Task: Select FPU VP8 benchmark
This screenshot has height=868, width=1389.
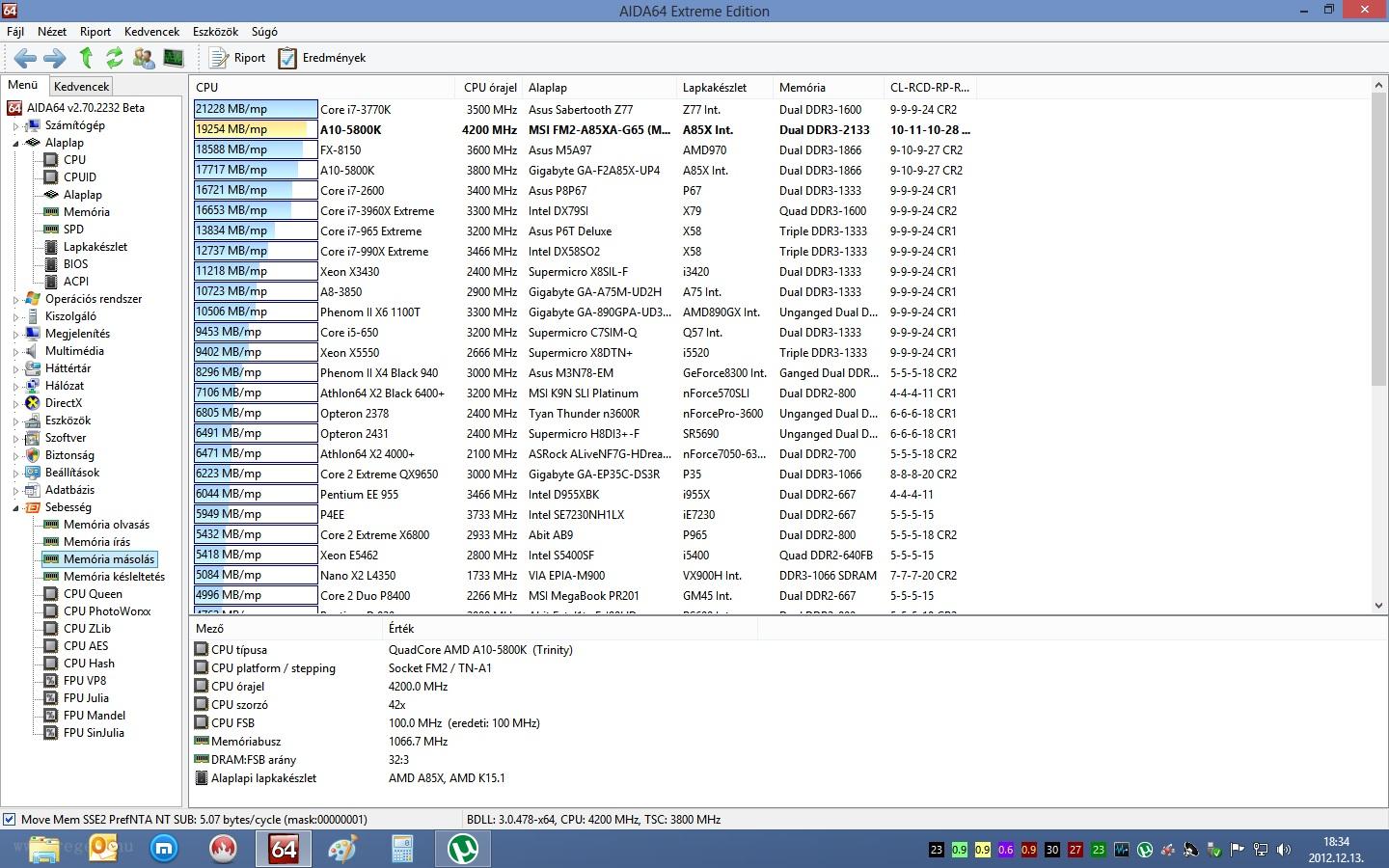Action: (x=85, y=681)
